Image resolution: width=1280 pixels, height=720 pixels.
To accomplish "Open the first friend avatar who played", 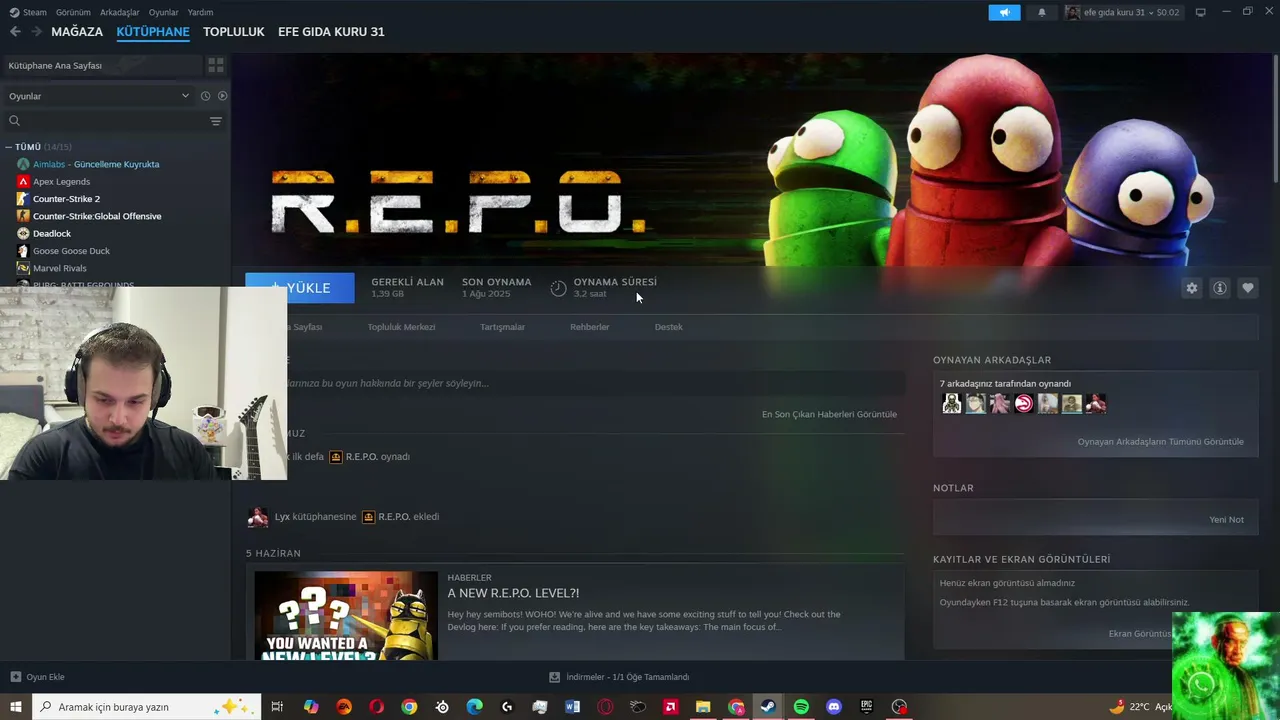I will point(951,403).
